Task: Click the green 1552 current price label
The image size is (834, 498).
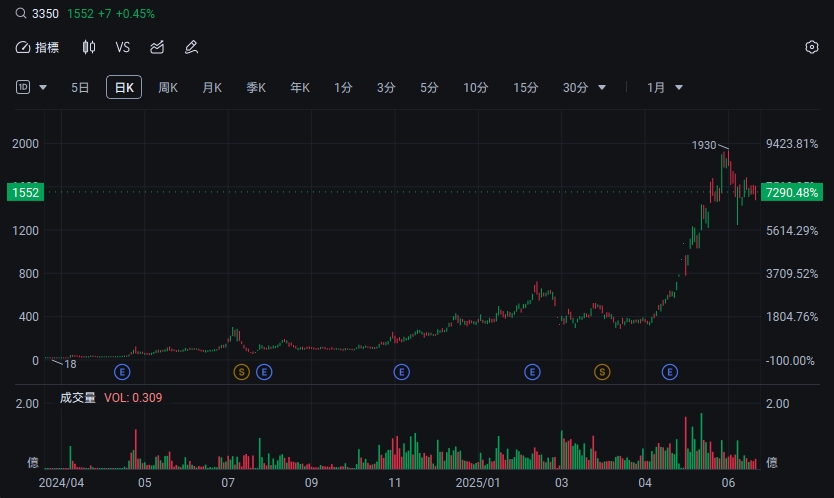Action: tap(25, 192)
